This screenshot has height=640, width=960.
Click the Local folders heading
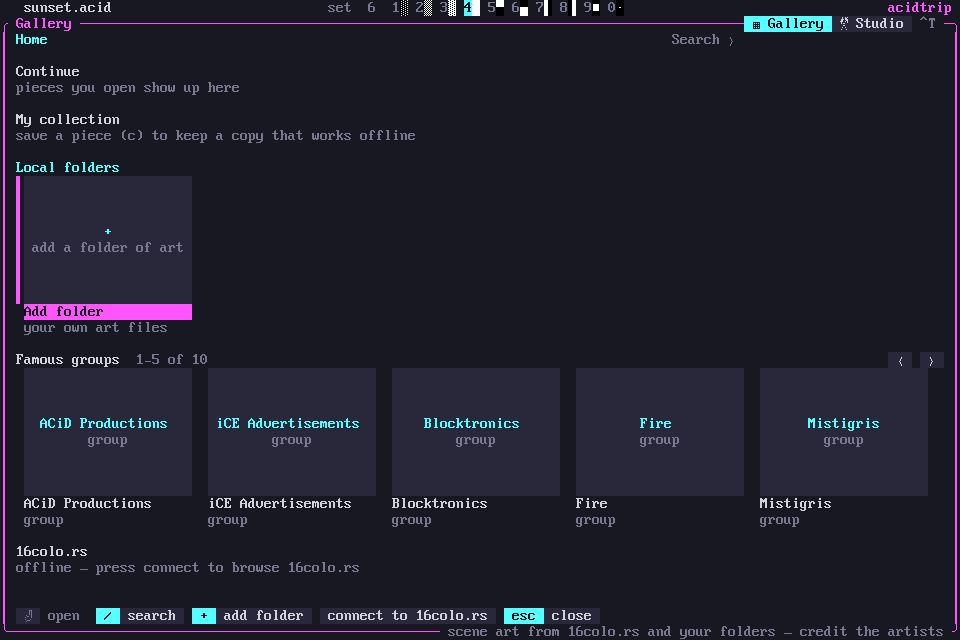click(x=67, y=168)
